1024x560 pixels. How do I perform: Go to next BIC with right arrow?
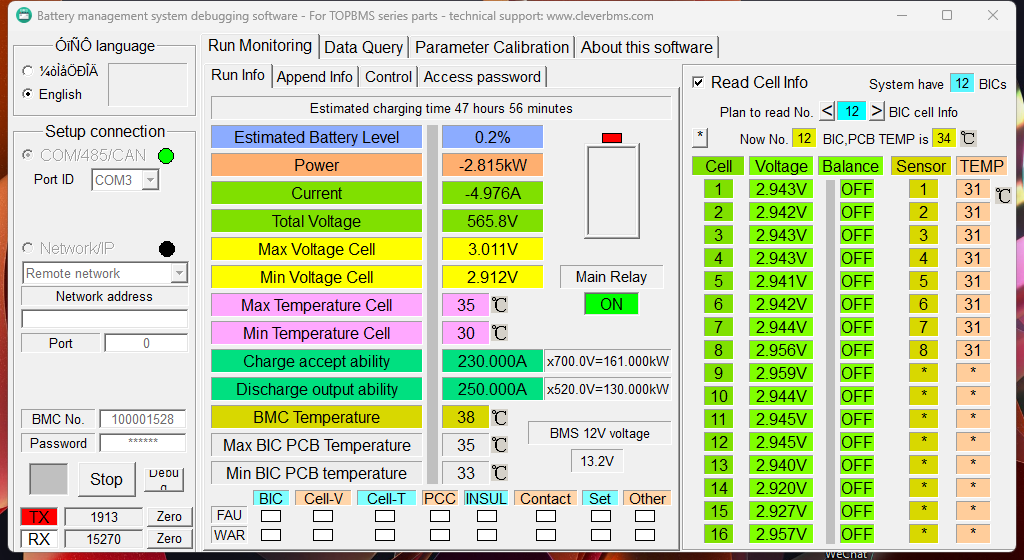point(876,111)
